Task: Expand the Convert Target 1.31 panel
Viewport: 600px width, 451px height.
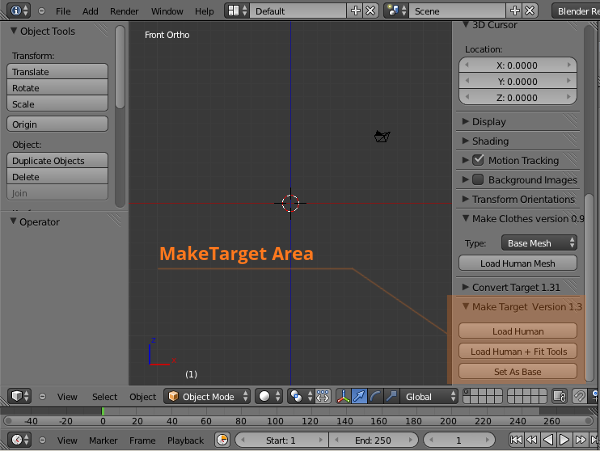Action: click(x=465, y=287)
